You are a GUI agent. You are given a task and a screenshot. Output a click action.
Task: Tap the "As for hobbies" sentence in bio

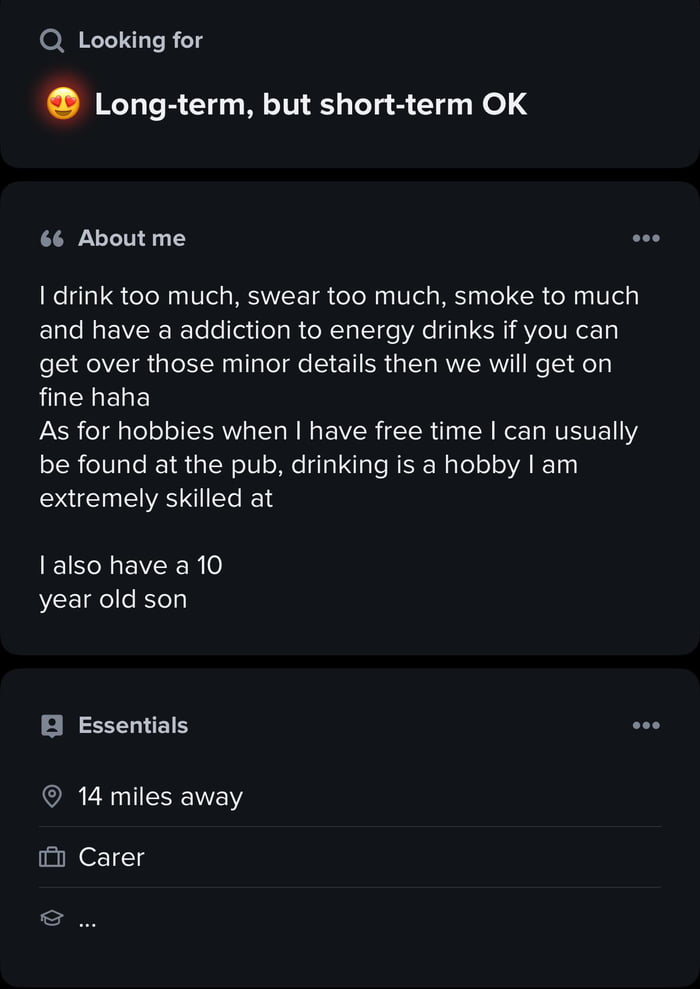[338, 432]
